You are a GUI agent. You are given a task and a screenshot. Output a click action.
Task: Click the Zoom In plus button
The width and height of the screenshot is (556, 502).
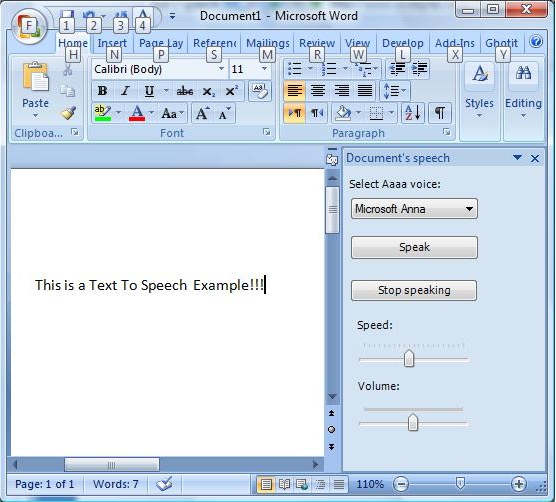coord(519,484)
